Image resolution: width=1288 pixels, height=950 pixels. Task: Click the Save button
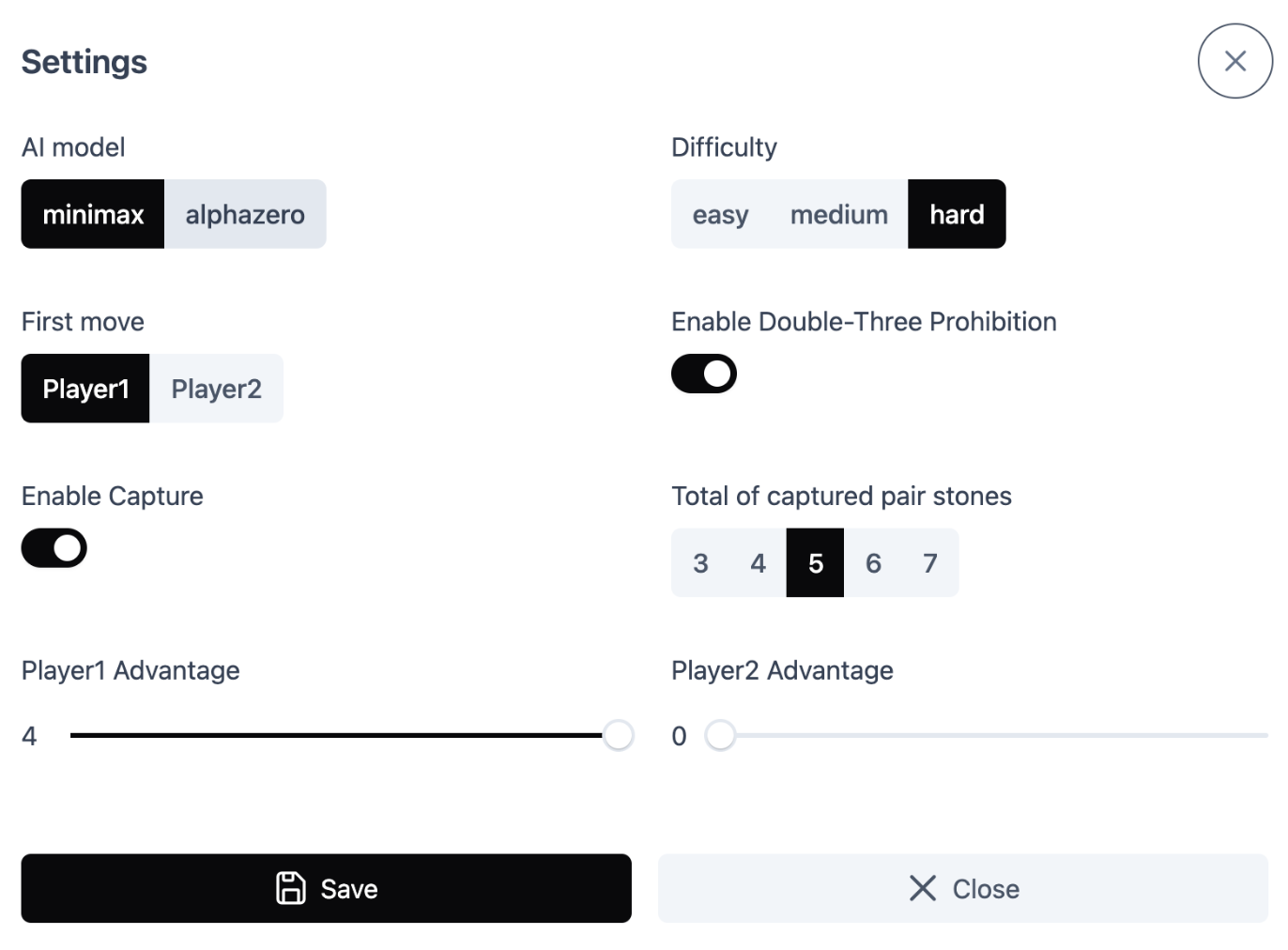pyautogui.click(x=326, y=888)
